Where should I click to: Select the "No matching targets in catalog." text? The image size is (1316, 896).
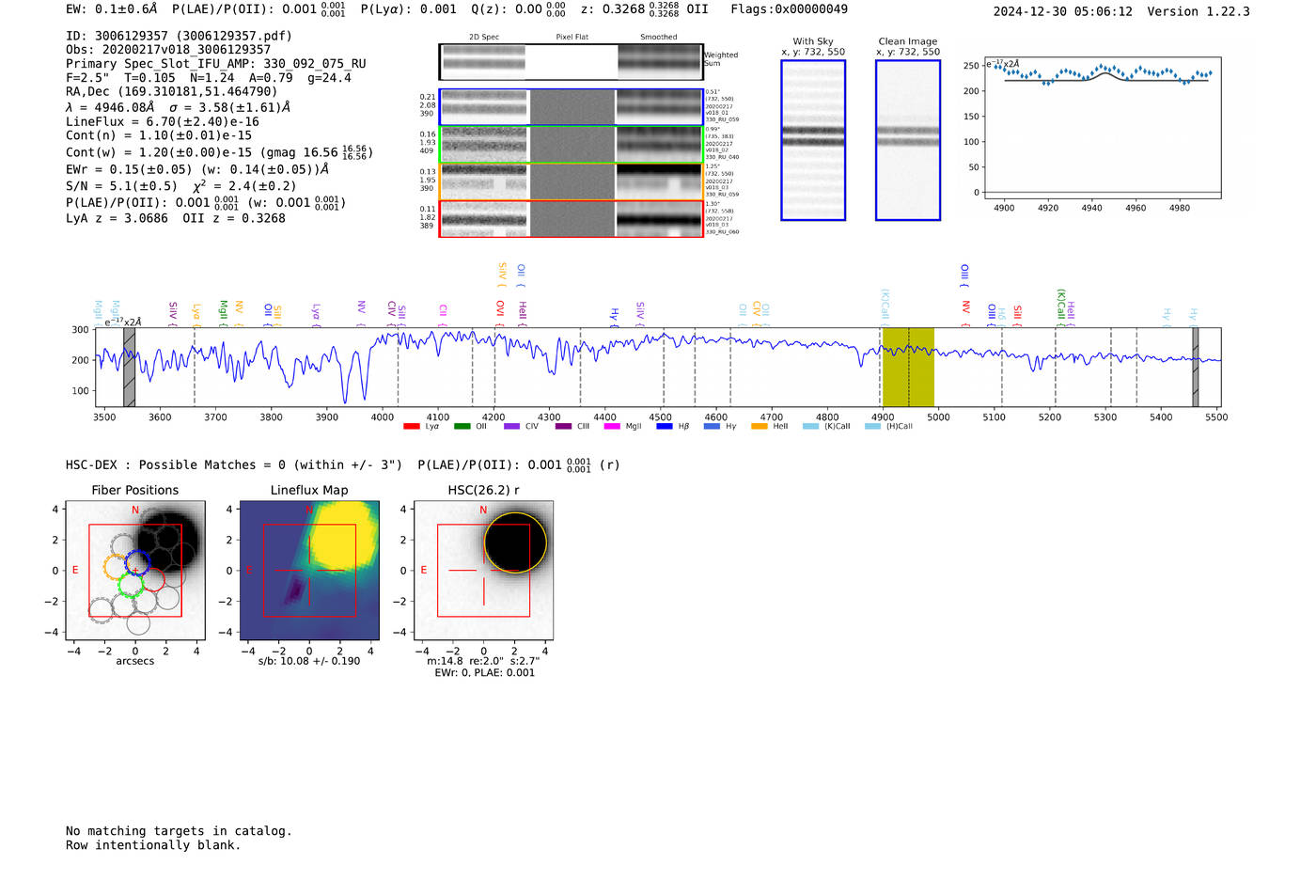point(179,831)
